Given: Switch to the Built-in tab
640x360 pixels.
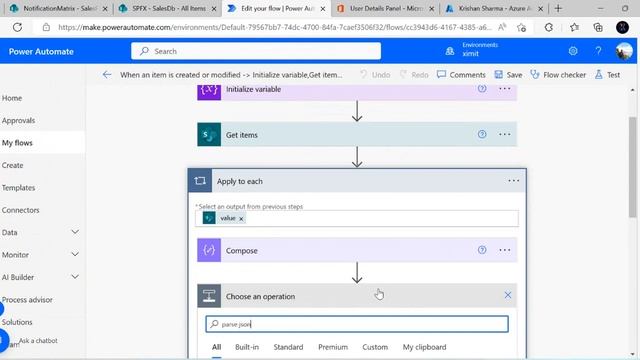Looking at the screenshot, I should (247, 347).
